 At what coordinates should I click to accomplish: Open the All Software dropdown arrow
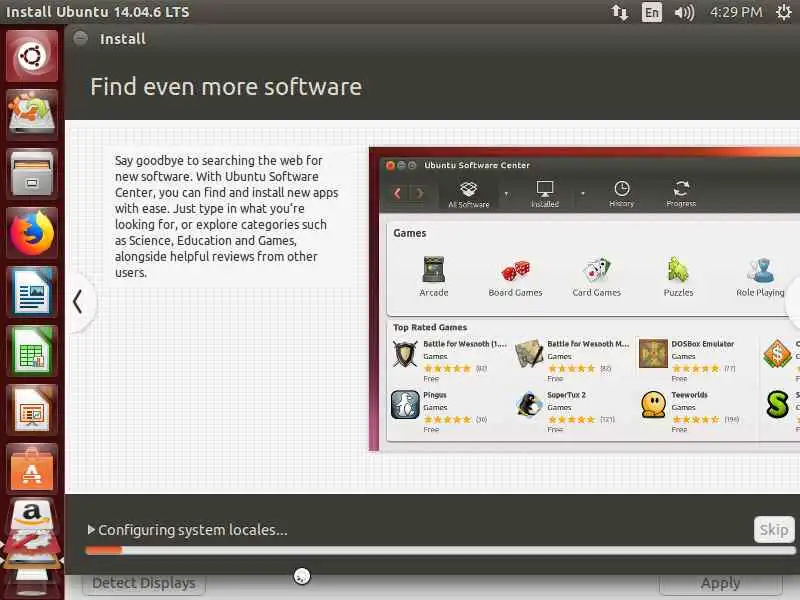coord(506,194)
